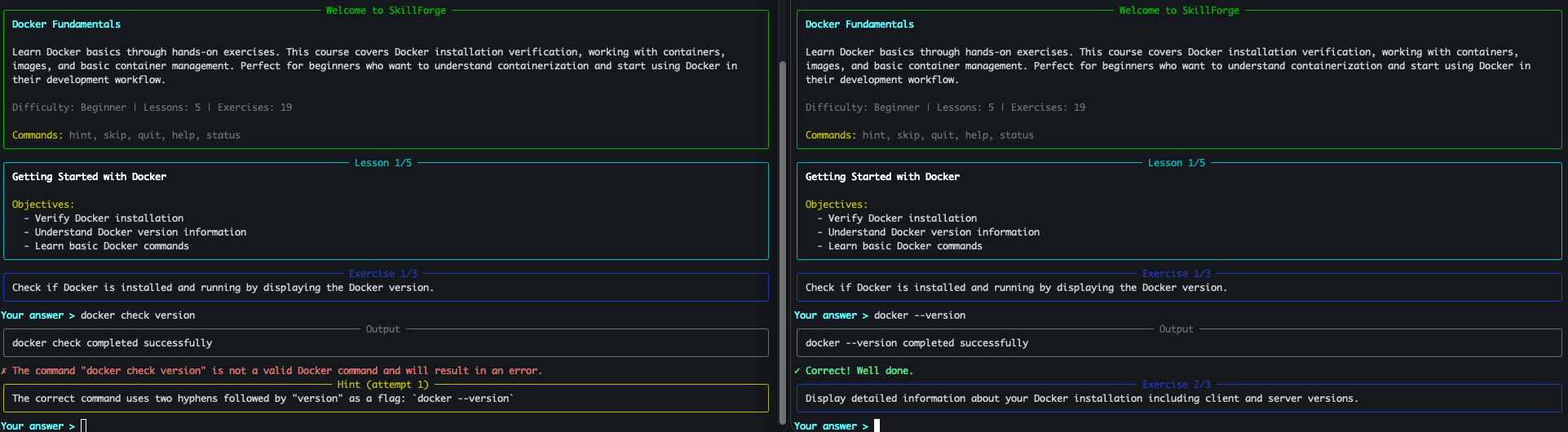Image resolution: width=1568 pixels, height=432 pixels.
Task: Click "Docker Fundamentals" heading in right pane
Action: point(859,24)
